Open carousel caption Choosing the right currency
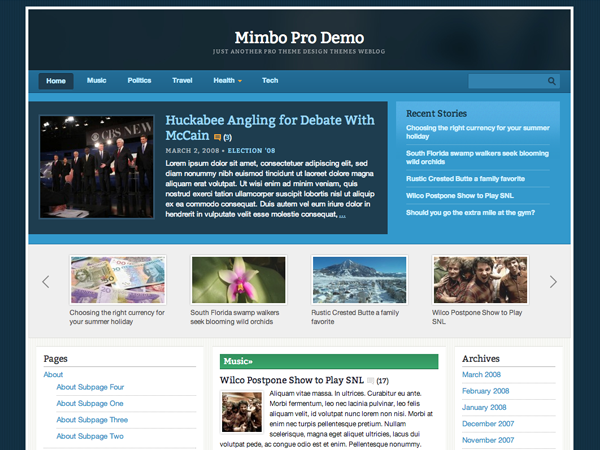Screen dimensions: 600x450 117,317
